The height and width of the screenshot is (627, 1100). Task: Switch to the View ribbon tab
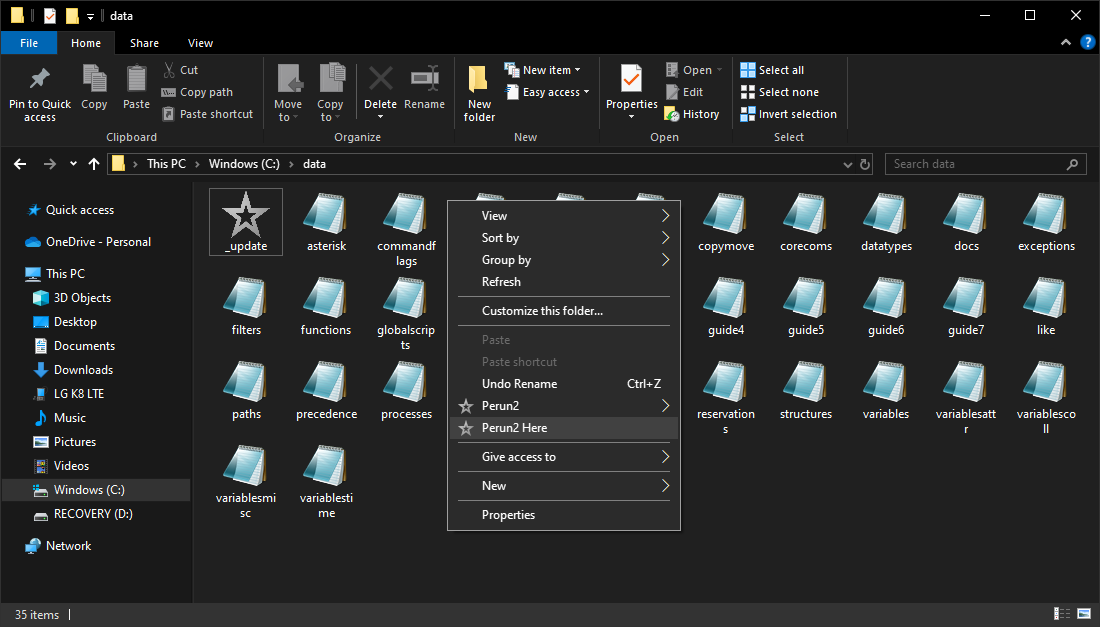pos(200,43)
